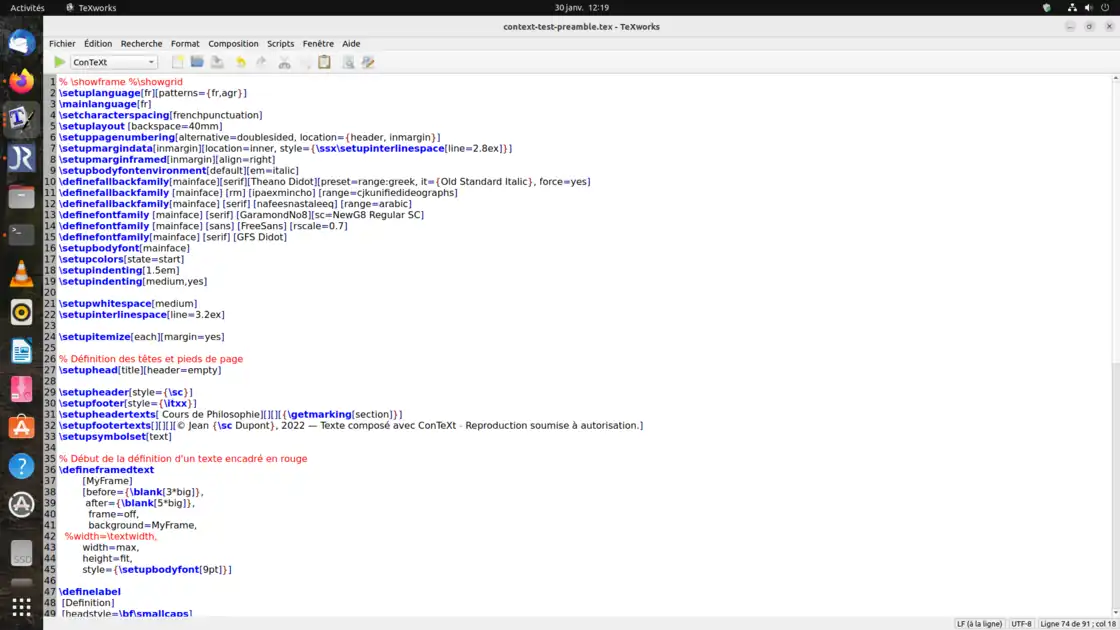Open the UTF-8 encoding selector

coord(1020,623)
